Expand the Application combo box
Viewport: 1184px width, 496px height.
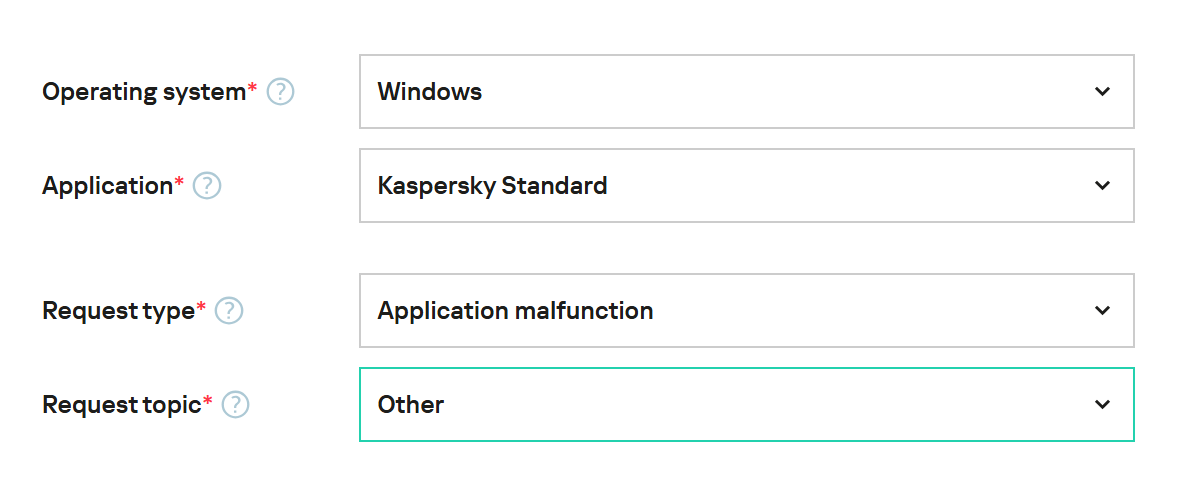[746, 185]
